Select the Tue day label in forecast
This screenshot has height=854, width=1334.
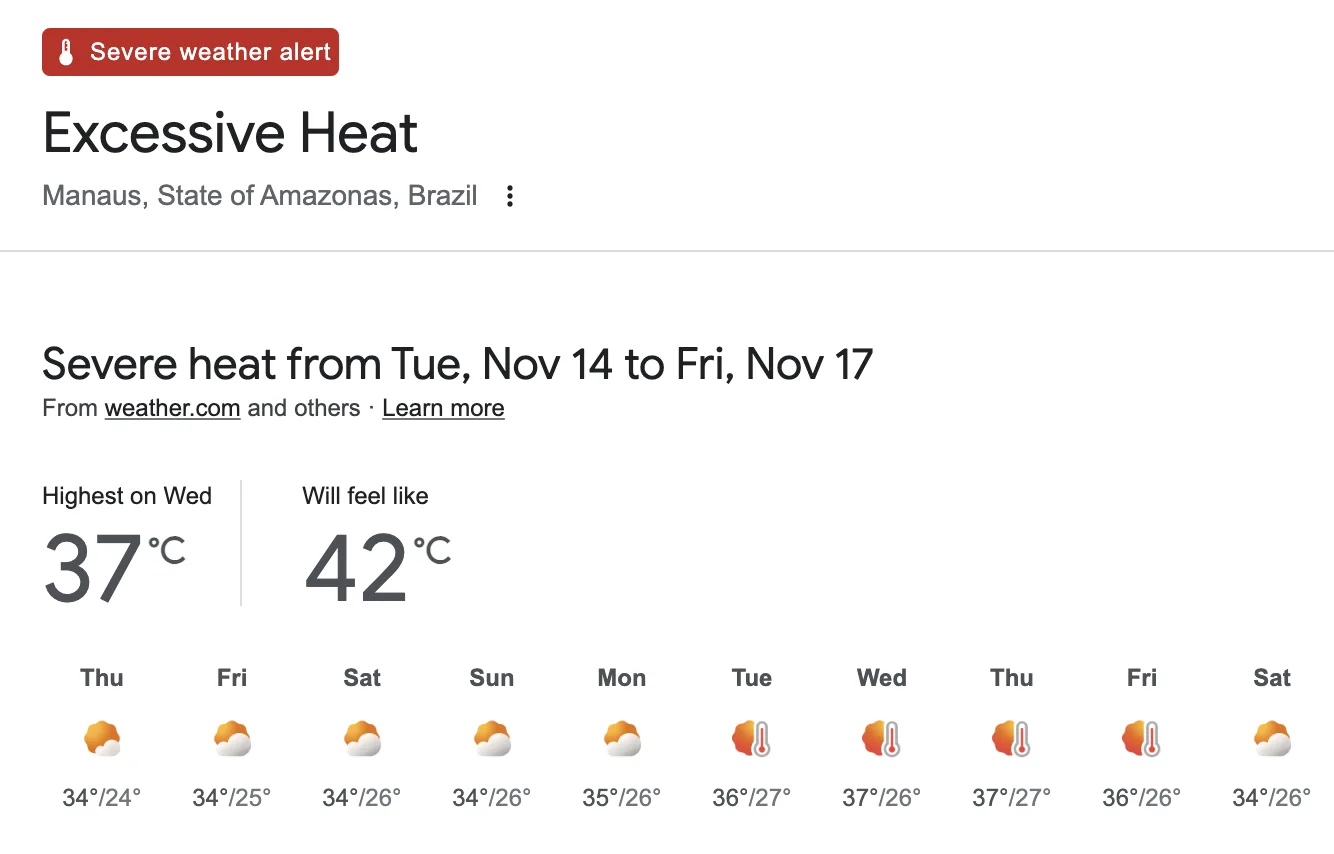752,678
